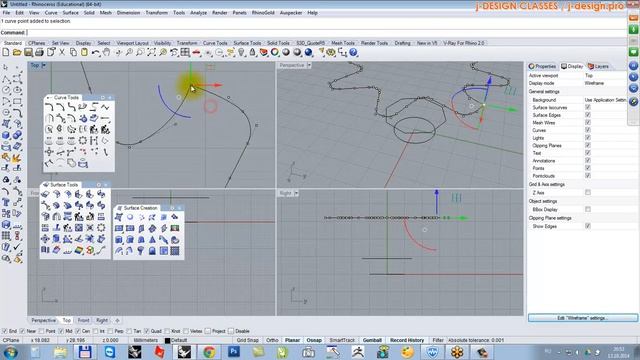Click the Print icon in the toolbar
Image resolution: width=640 pixels, height=360 pixels.
coord(39,52)
